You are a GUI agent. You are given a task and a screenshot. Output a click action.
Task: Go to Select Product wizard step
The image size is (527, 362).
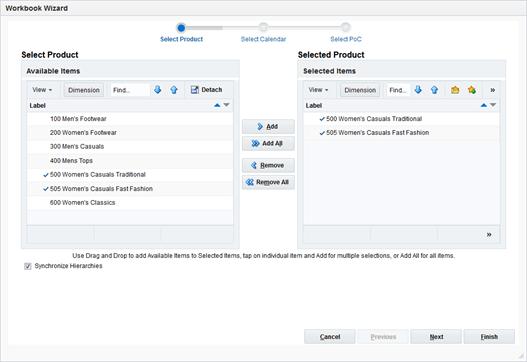click(181, 33)
